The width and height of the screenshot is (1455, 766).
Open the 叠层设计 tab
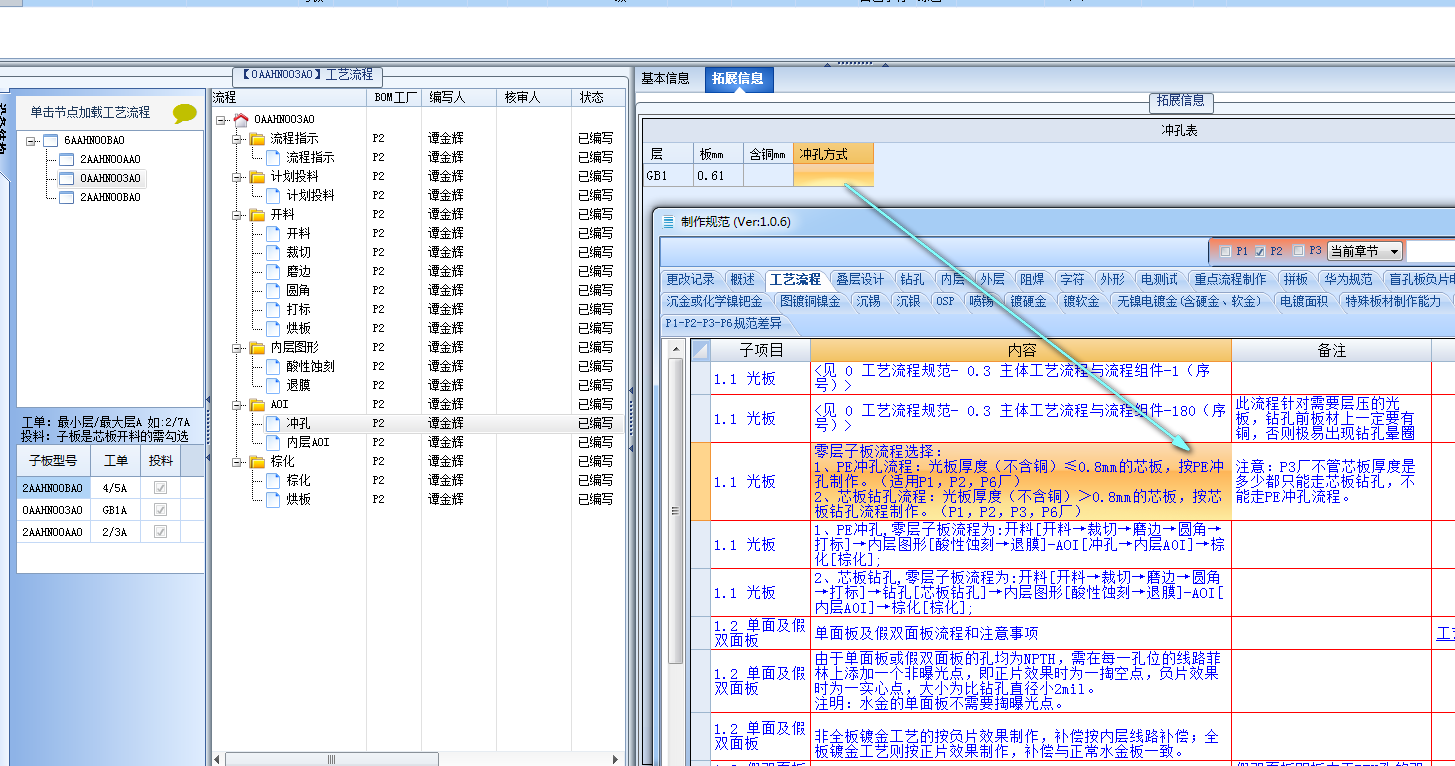860,280
